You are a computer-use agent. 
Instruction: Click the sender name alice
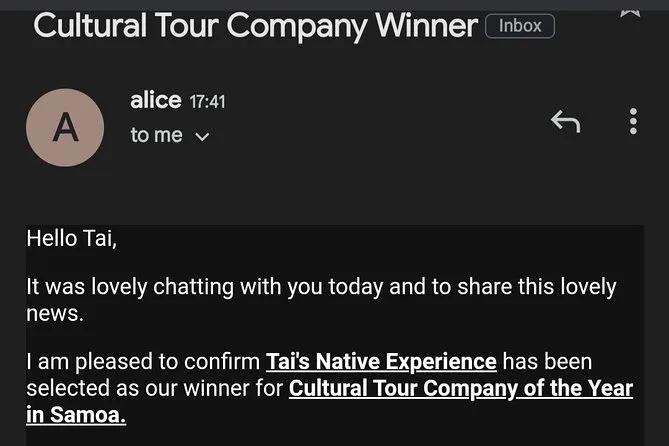(x=155, y=100)
